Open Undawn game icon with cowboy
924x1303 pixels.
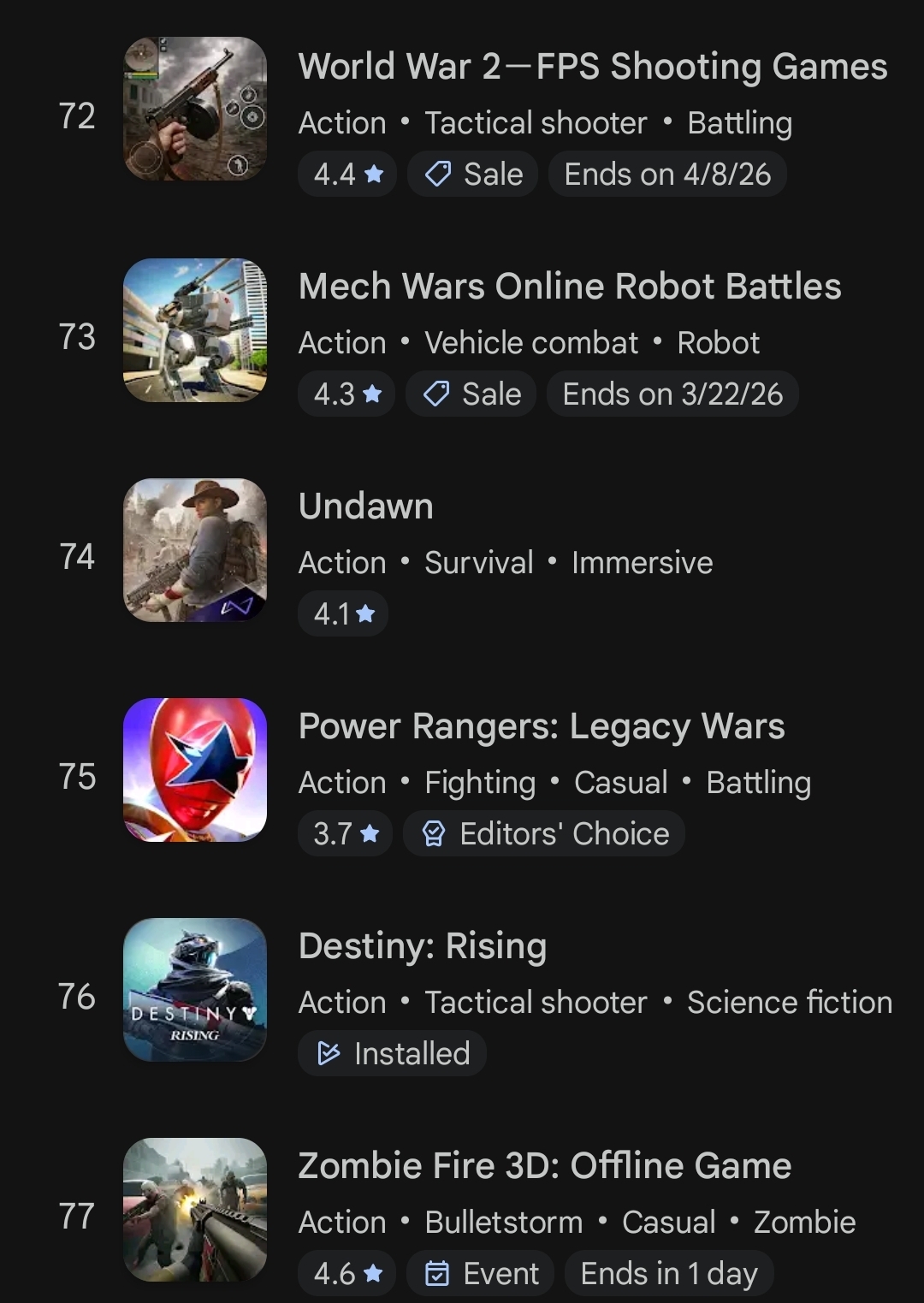[195, 550]
